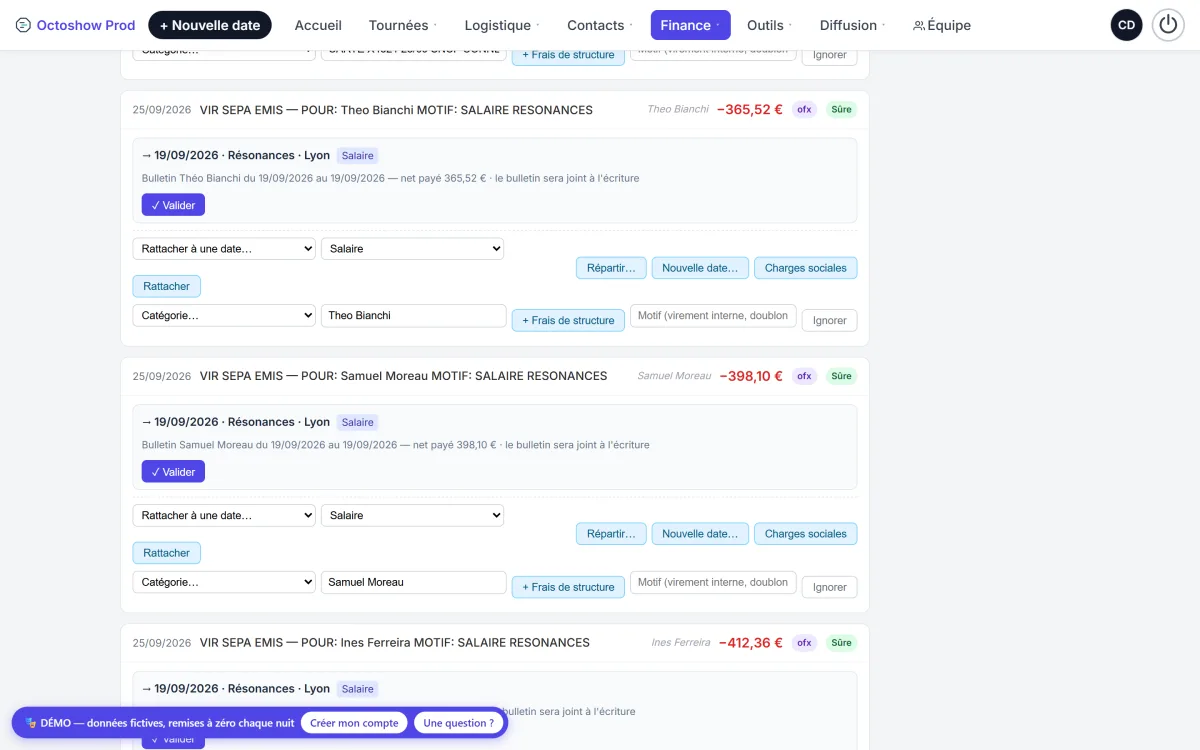Mark Samuel Moreau transfer as Charges sociales
This screenshot has width=1200, height=750.
point(806,534)
